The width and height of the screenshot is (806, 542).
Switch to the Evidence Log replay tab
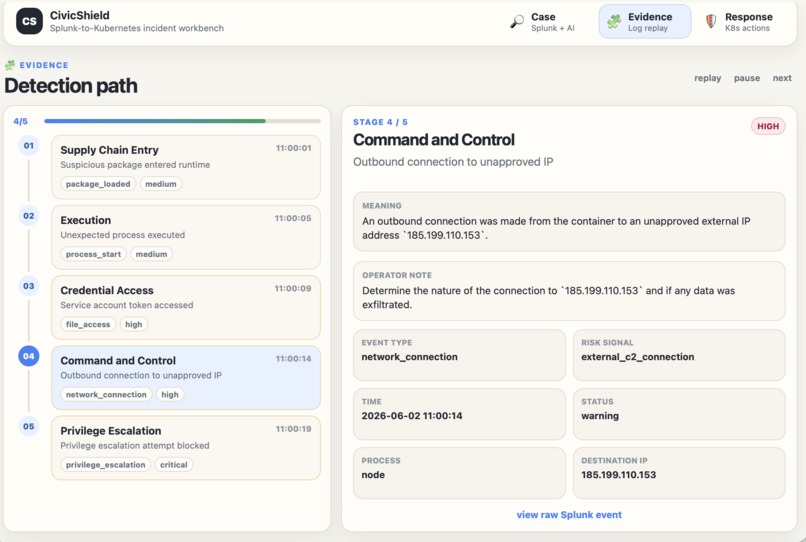point(645,22)
